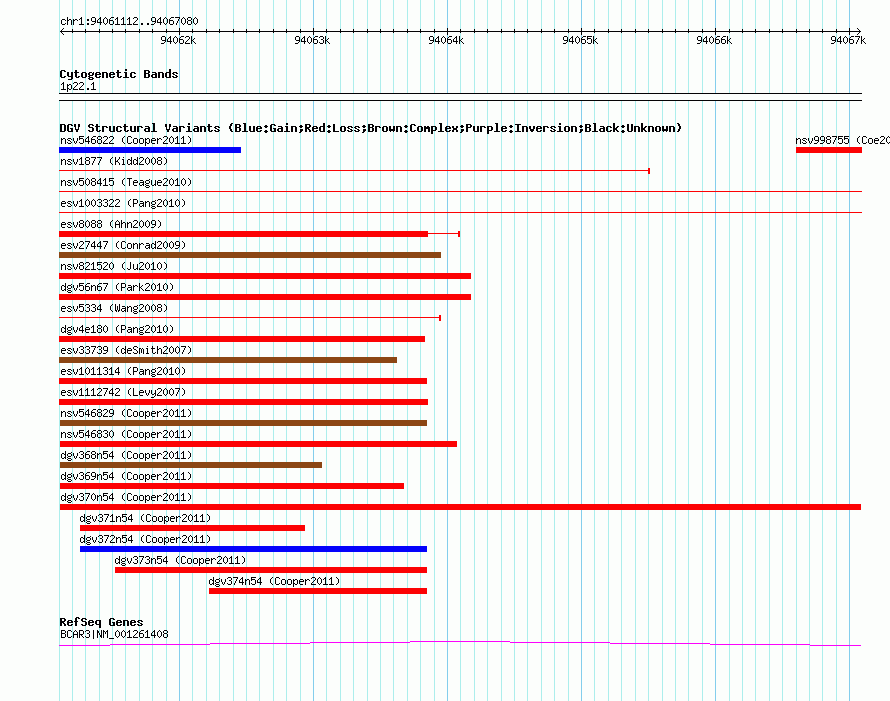
Task: Click the dgv373n54 (Cooper2011) red bar
Action: click(271, 570)
